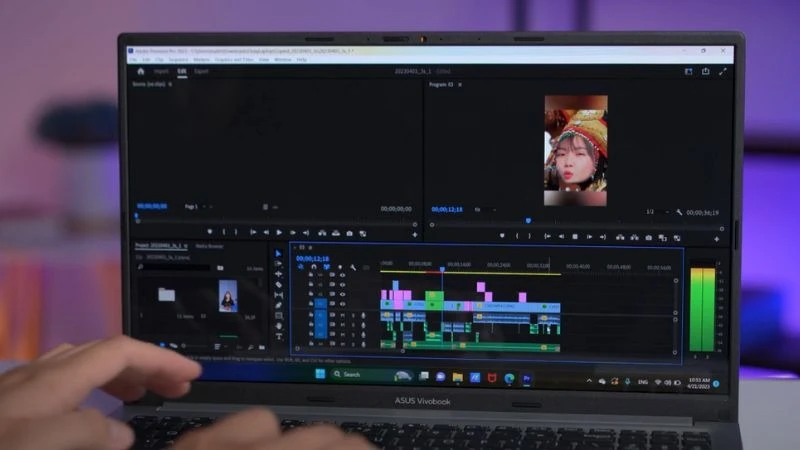Click Play in the Source monitor transport
Image resolution: width=800 pixels, height=450 pixels.
click(x=279, y=233)
